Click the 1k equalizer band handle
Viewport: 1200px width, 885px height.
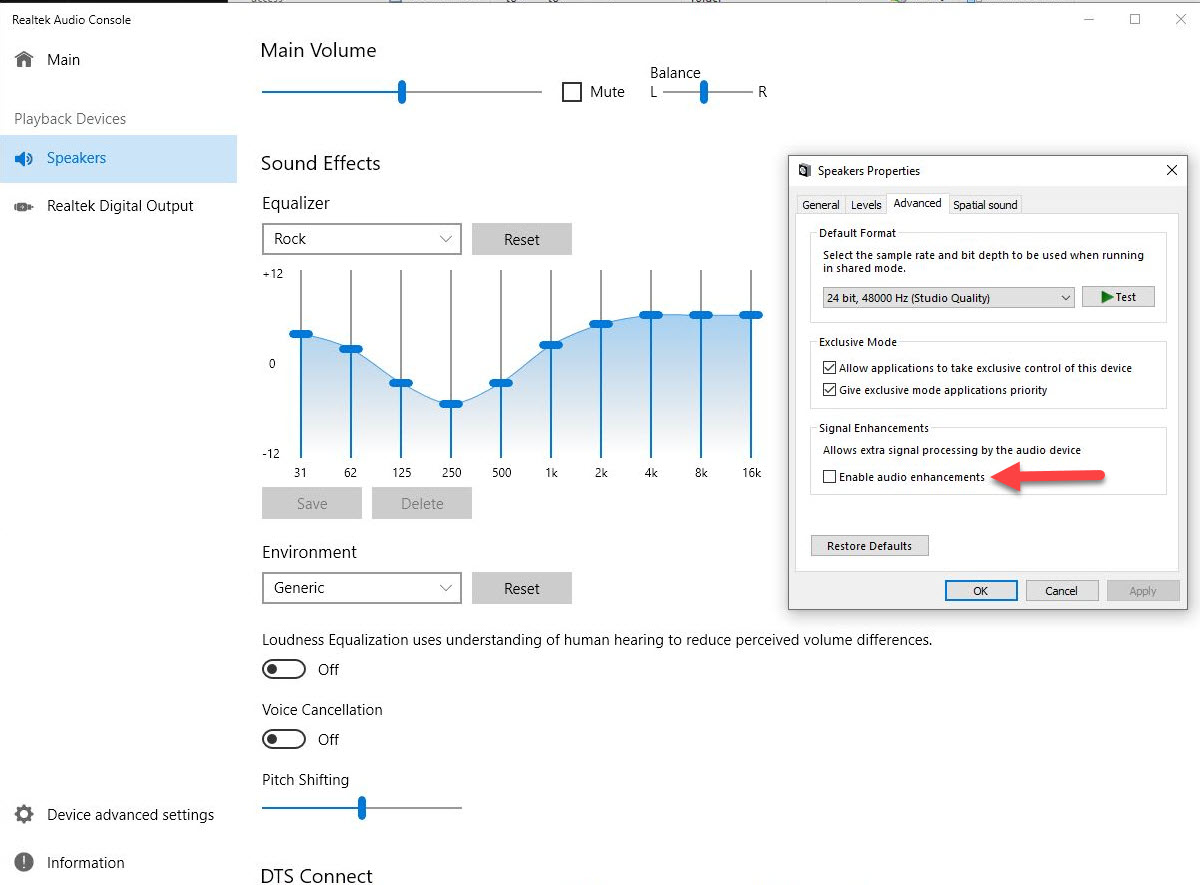point(551,343)
